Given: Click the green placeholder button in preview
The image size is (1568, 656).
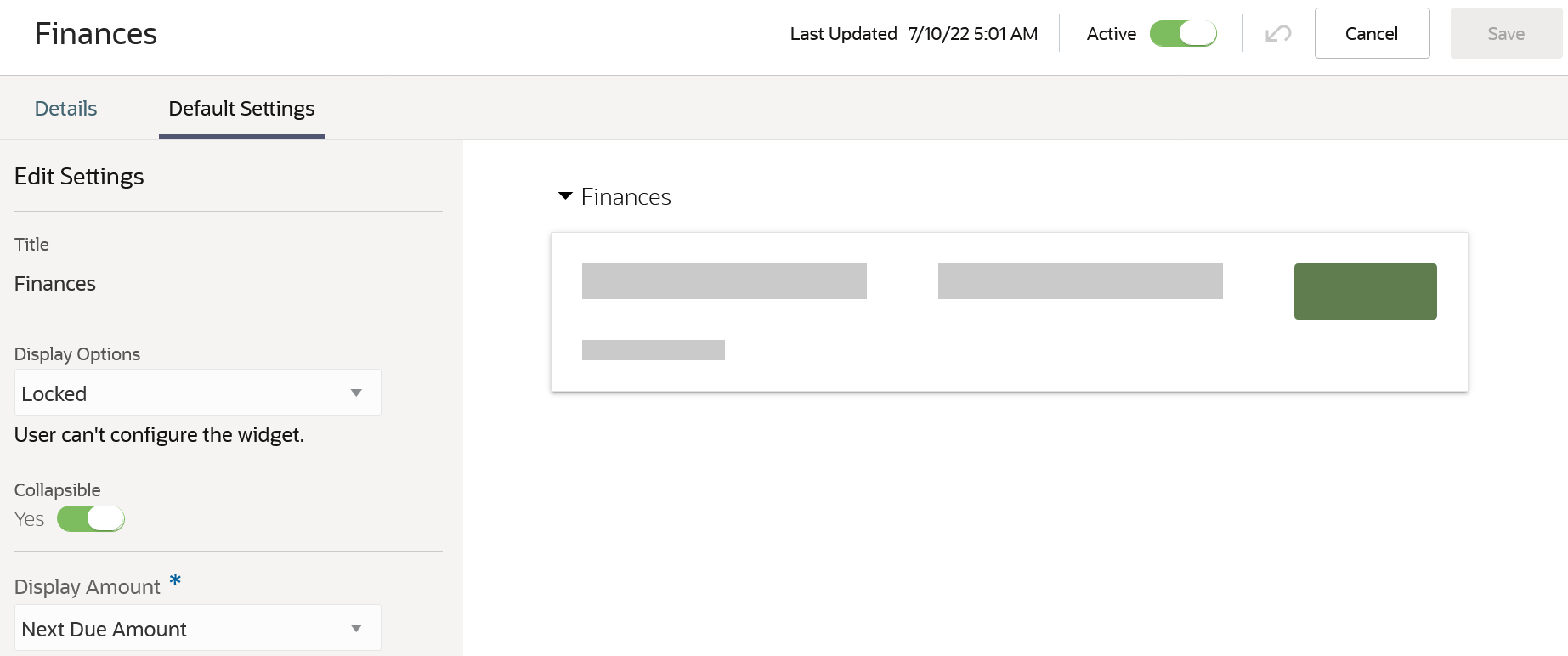Looking at the screenshot, I should (1365, 291).
